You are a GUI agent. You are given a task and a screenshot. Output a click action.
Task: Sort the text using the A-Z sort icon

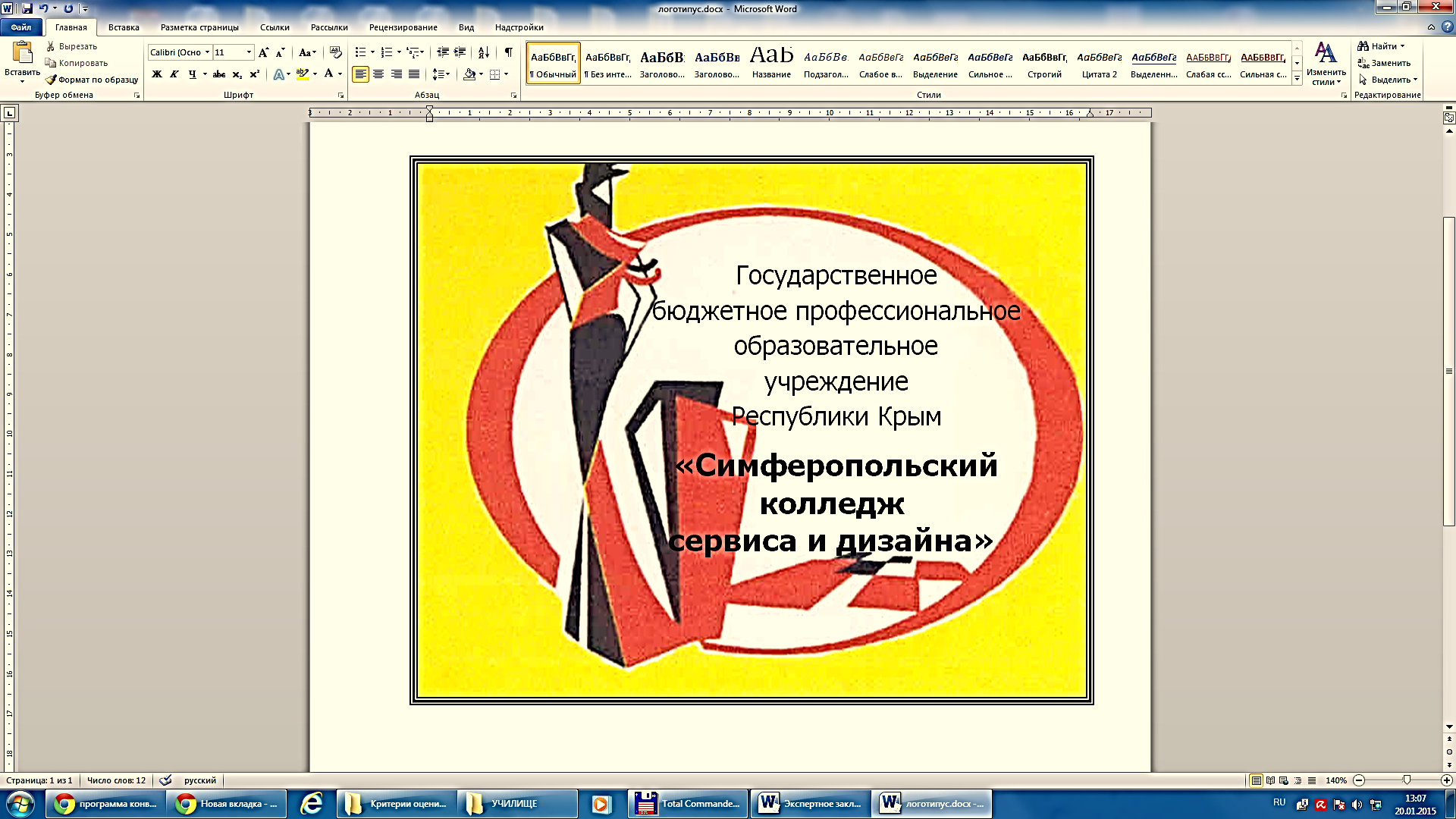[484, 52]
